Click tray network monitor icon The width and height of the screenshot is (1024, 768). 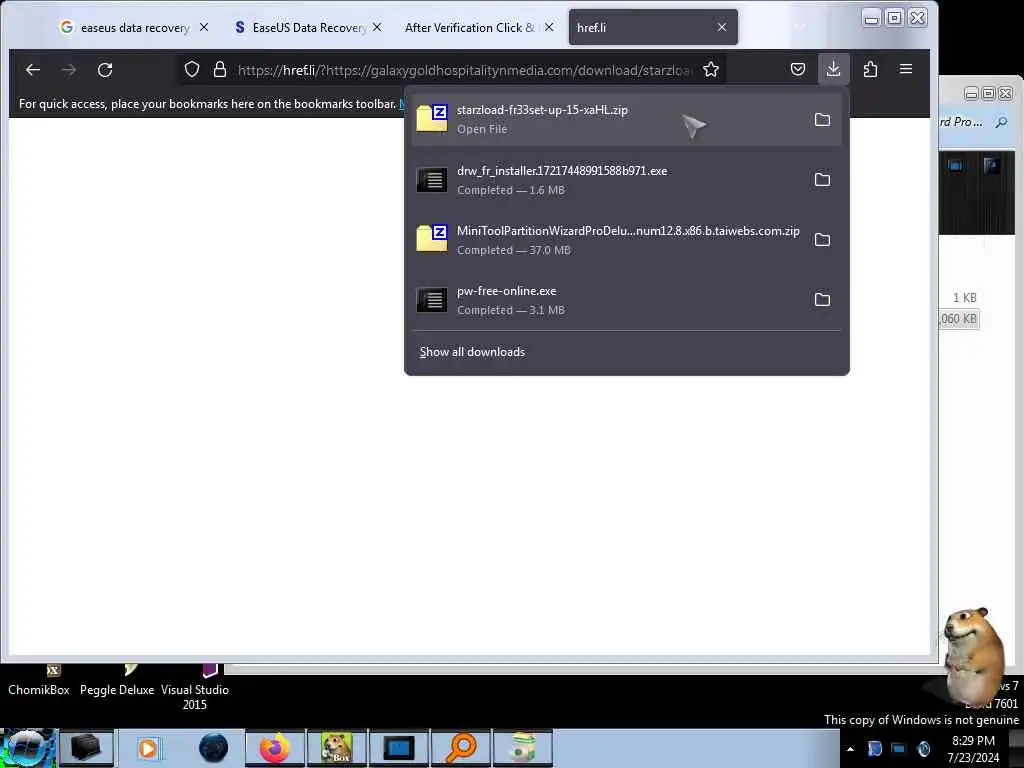coord(899,748)
